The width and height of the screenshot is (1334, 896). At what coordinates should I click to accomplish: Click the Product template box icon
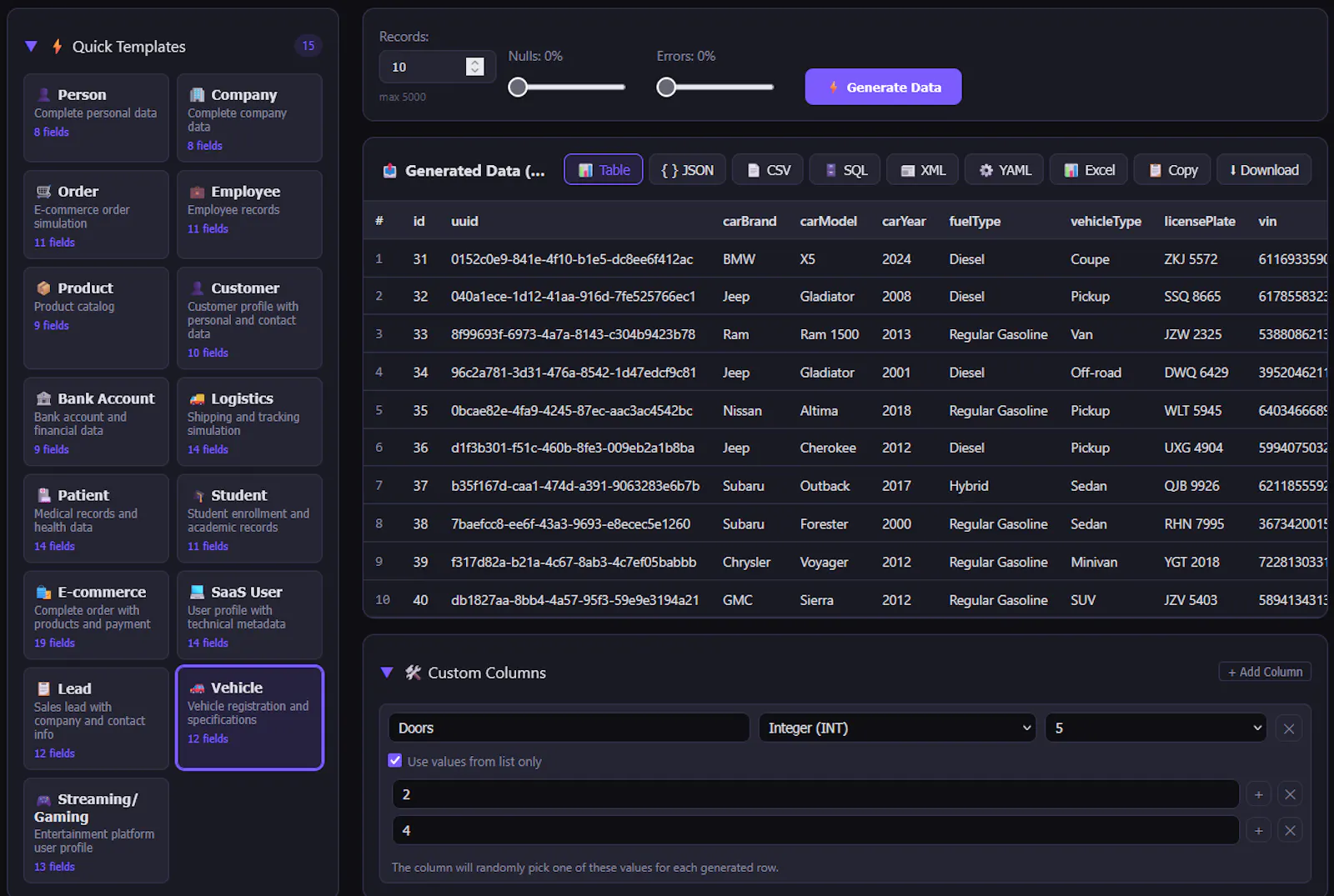[43, 288]
